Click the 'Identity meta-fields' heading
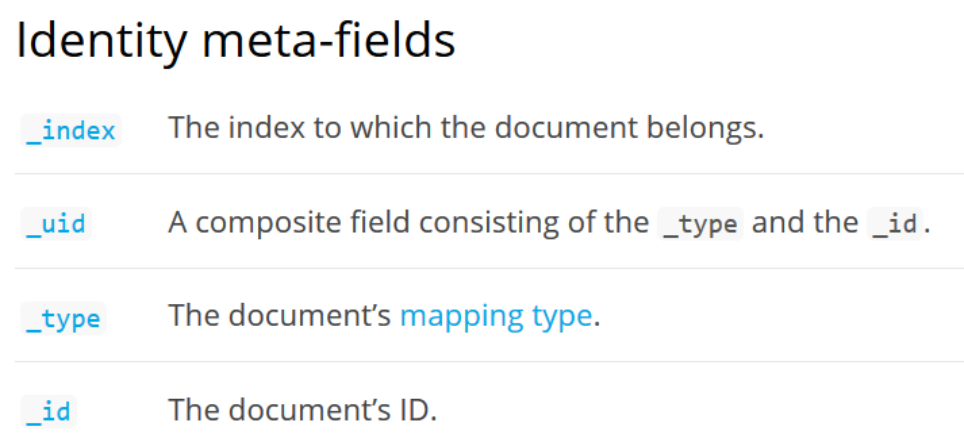 [x=235, y=41]
